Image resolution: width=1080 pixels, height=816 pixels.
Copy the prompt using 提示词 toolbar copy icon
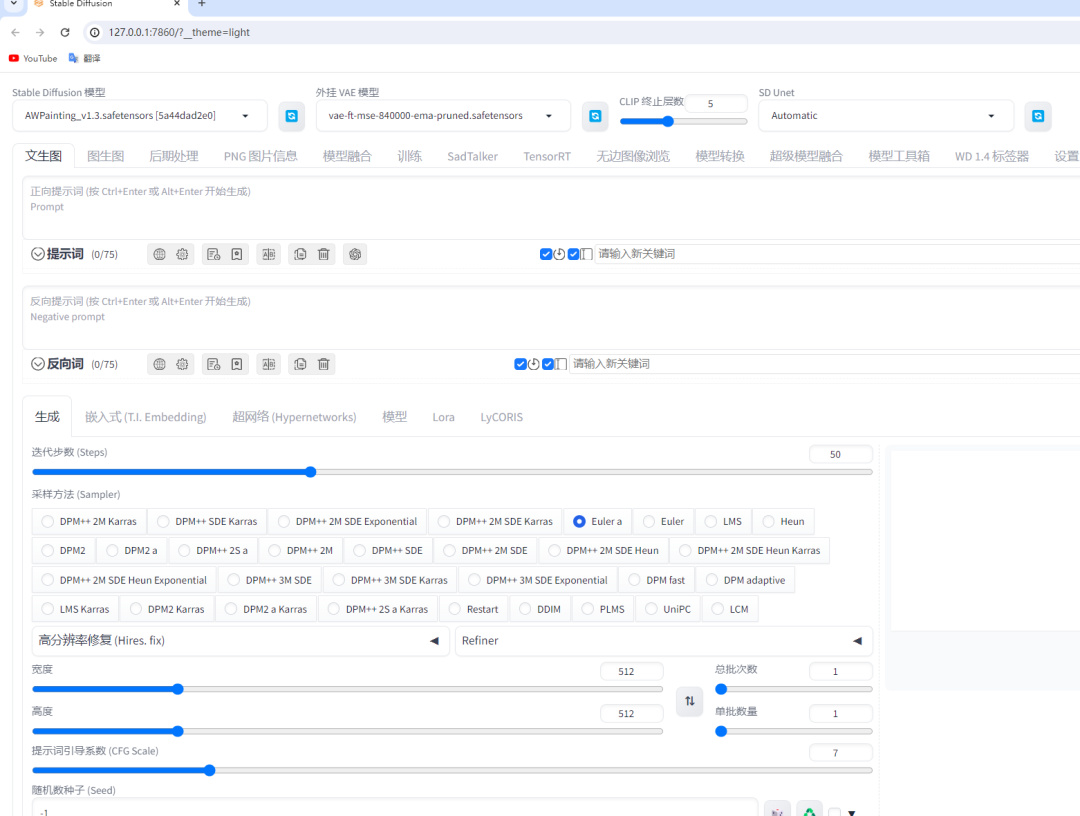coord(300,254)
